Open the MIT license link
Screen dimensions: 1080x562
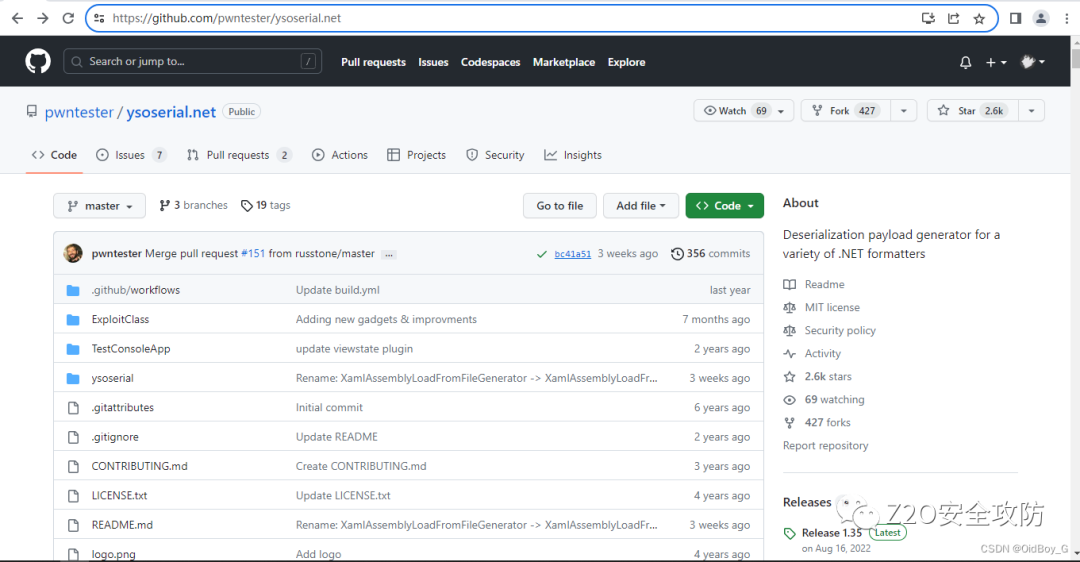coord(832,307)
